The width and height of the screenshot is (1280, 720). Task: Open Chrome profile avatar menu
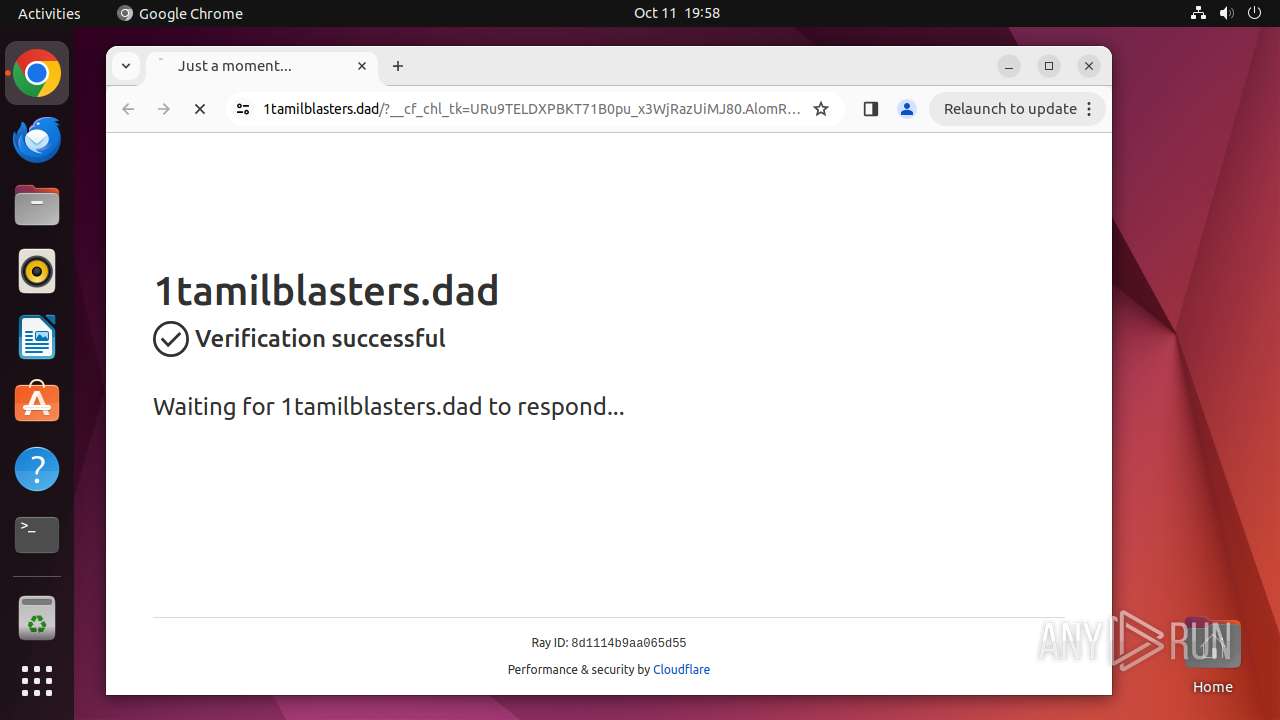pyautogui.click(x=907, y=109)
